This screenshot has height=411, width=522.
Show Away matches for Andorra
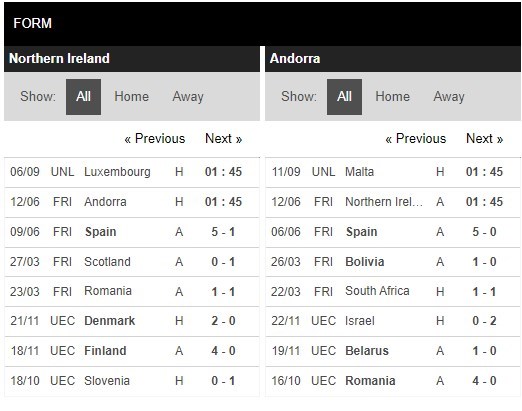pos(449,97)
